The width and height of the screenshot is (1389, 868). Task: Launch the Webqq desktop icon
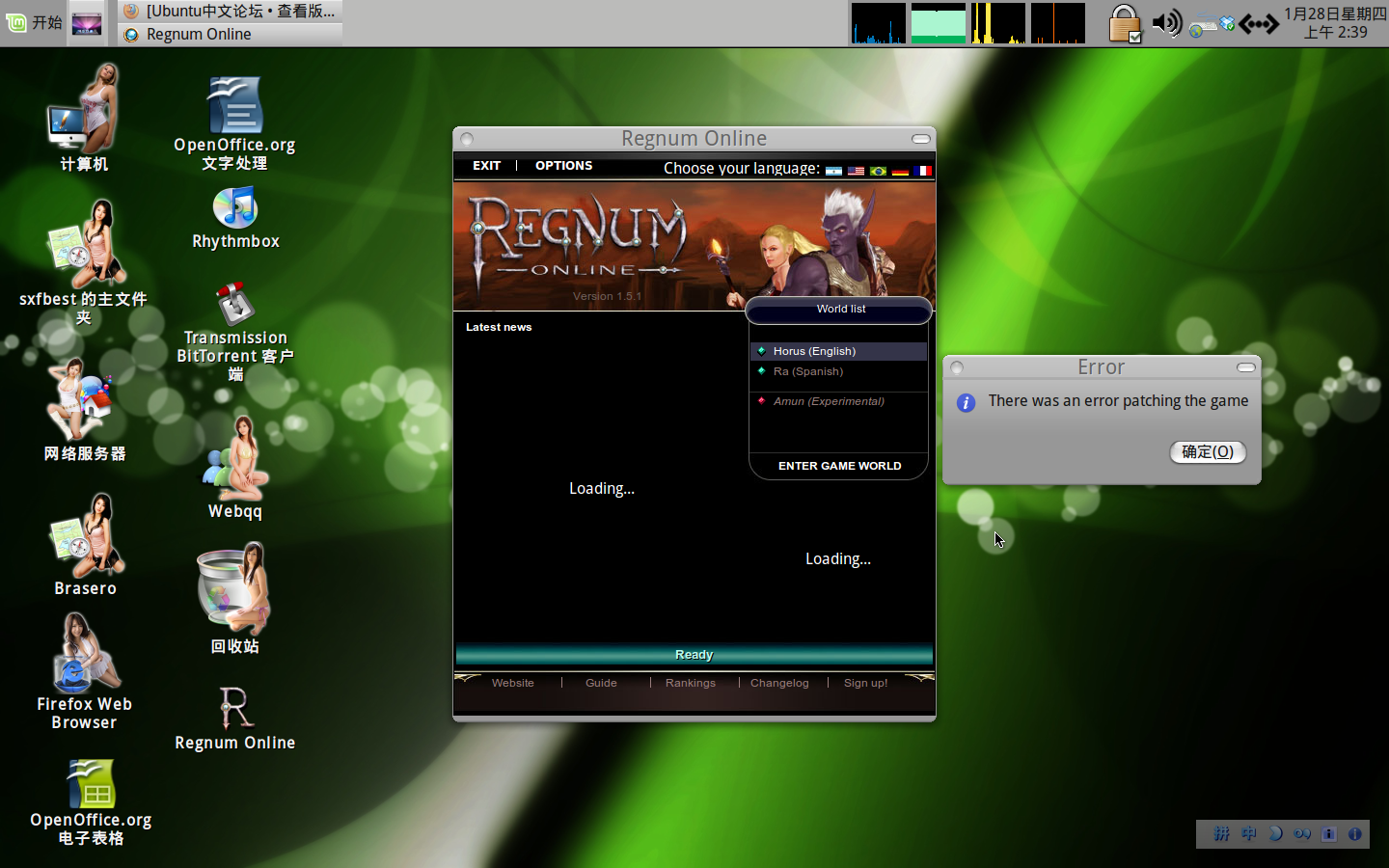[235, 468]
